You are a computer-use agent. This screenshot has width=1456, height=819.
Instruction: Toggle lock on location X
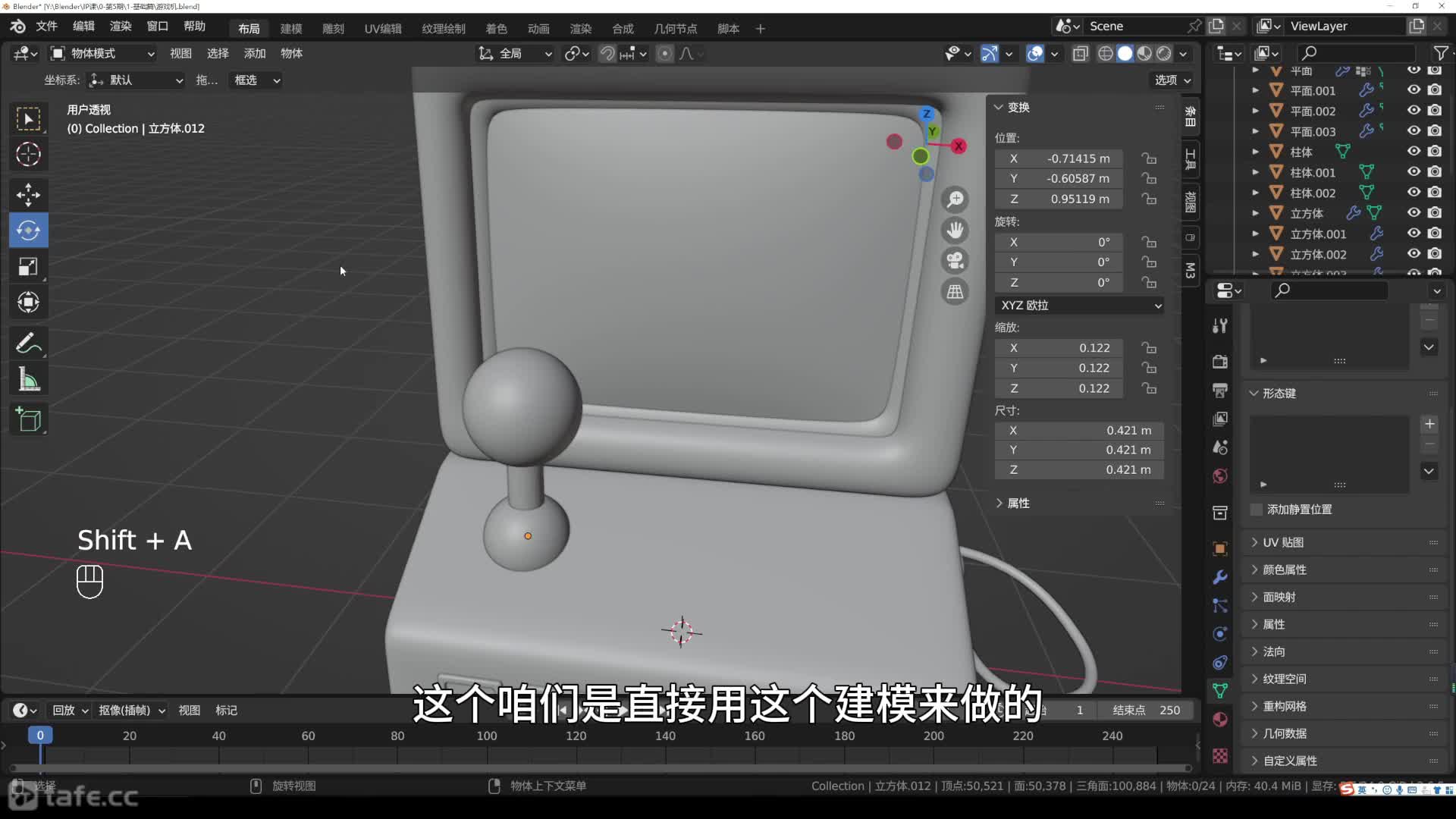[x=1150, y=158]
